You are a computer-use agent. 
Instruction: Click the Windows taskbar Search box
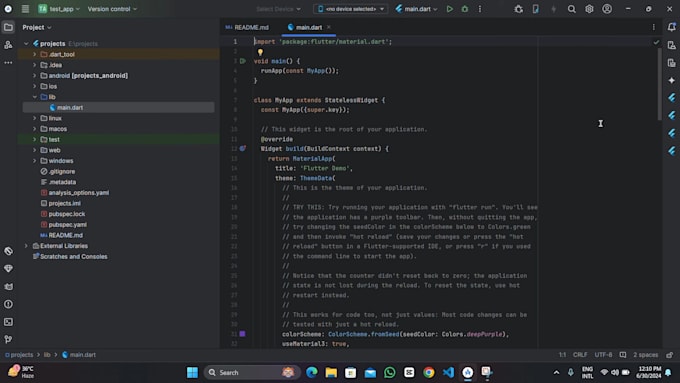(252, 372)
